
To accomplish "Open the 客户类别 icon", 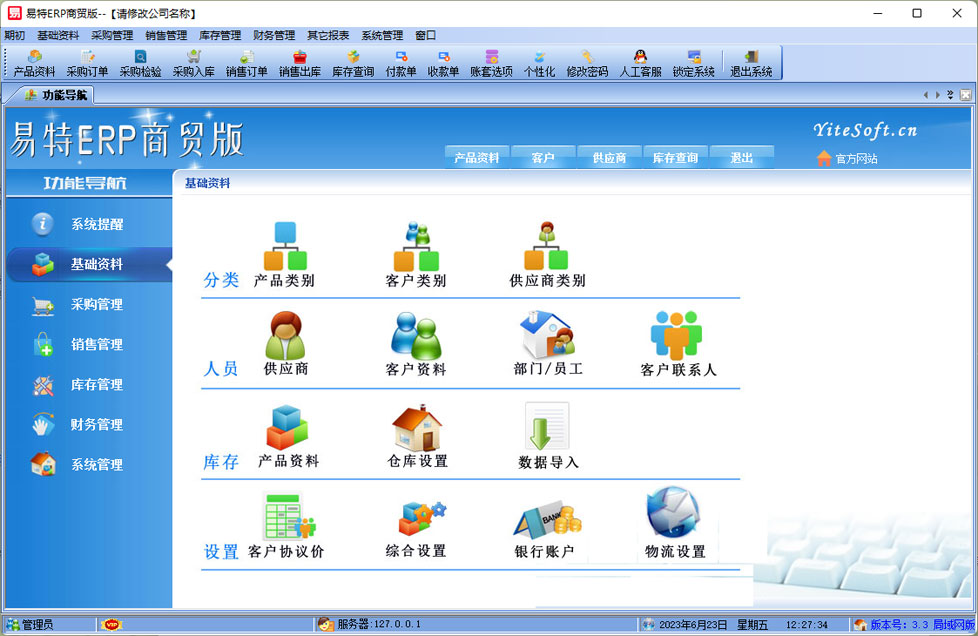I will click(x=416, y=248).
